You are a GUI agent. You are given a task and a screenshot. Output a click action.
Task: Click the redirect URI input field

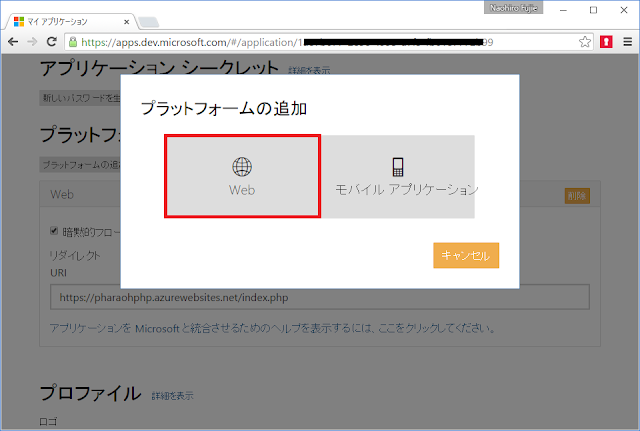320,297
